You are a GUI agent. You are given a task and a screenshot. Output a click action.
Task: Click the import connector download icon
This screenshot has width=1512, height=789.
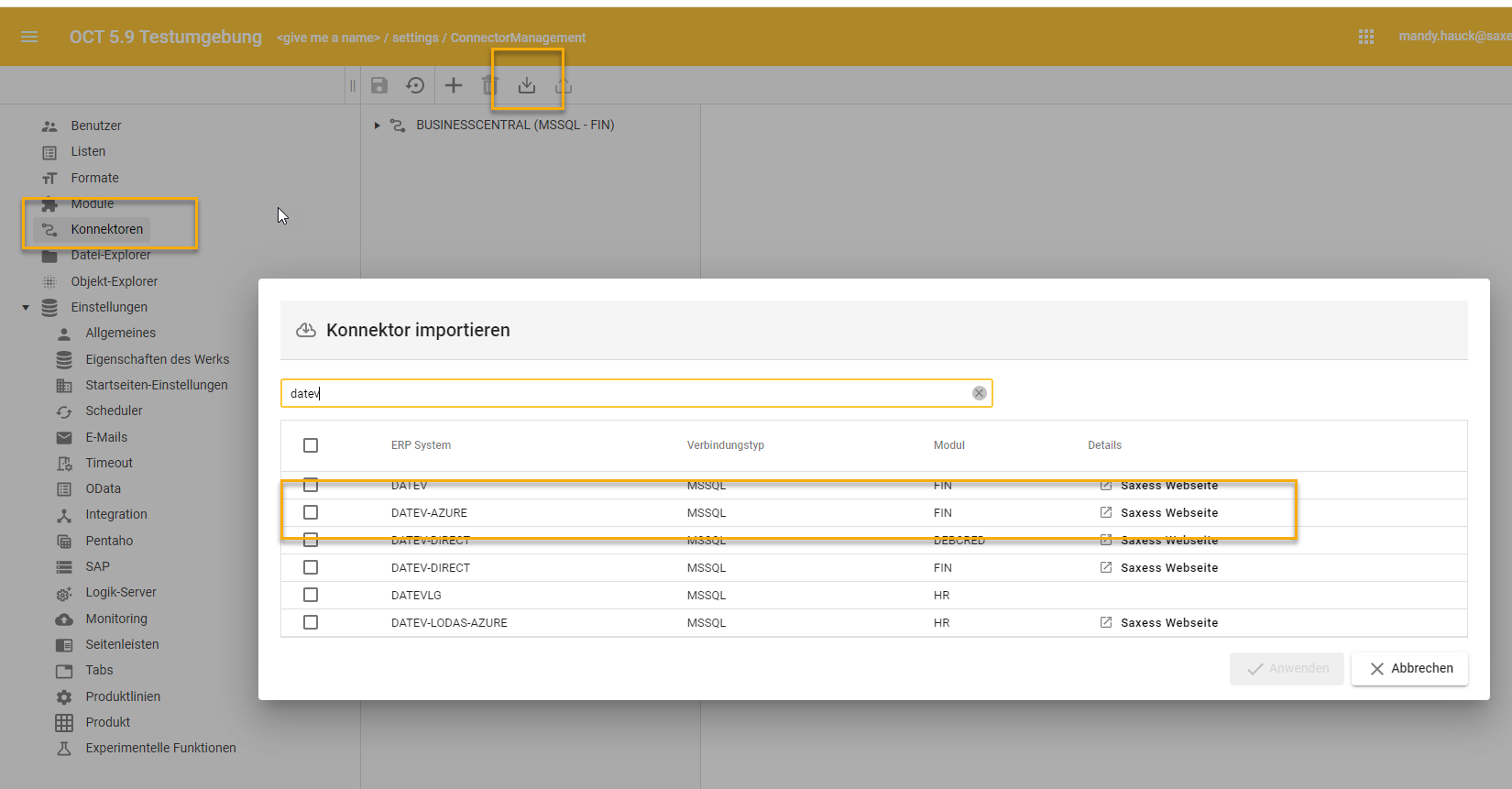pos(527,85)
